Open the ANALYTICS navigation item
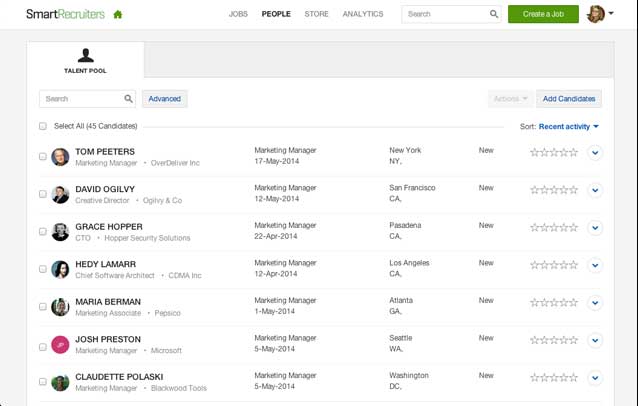Screen dimensions: 638x406 coord(363,14)
